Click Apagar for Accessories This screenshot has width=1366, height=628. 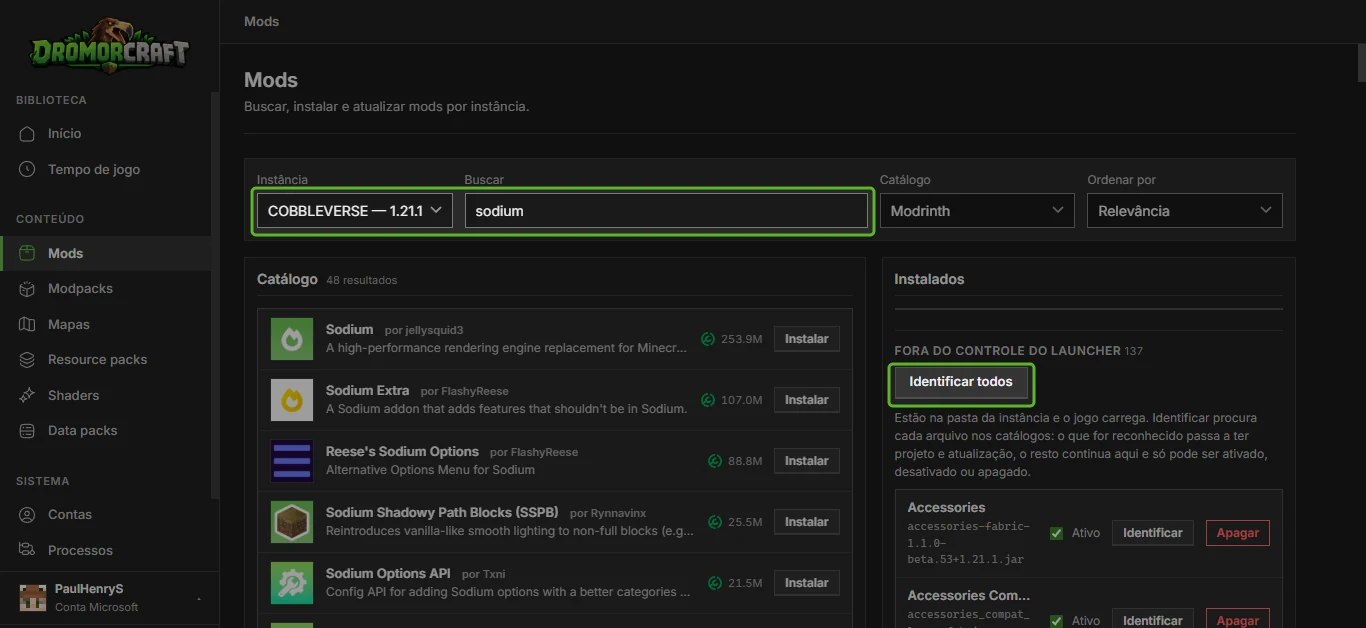(1238, 533)
